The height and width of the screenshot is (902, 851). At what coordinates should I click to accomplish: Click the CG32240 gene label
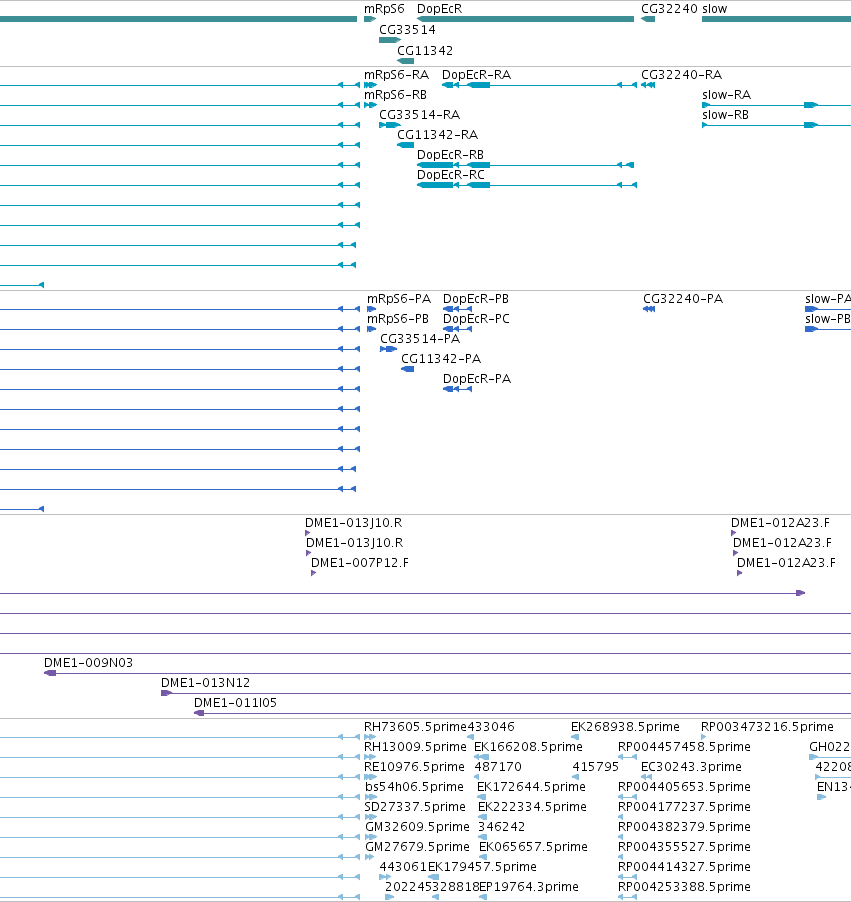[x=669, y=9]
